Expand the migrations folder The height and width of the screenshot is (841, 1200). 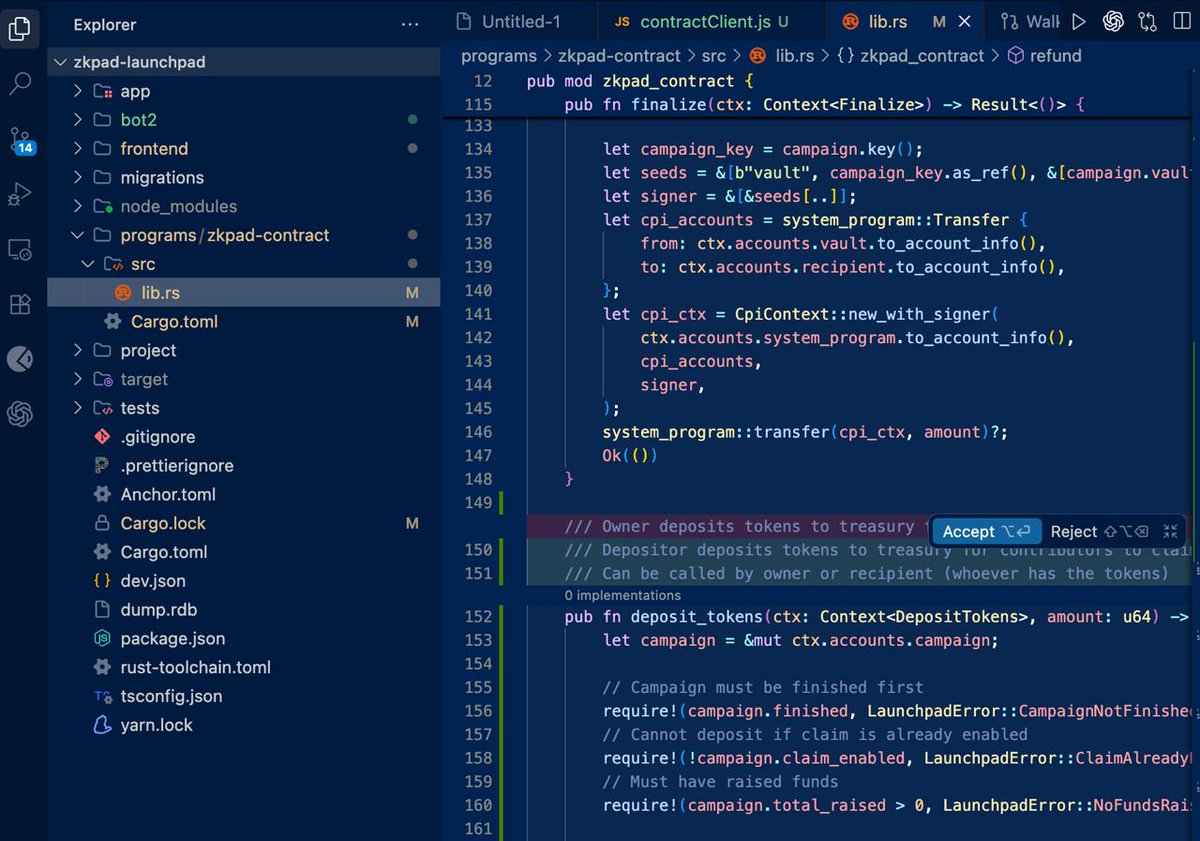coord(244,178)
